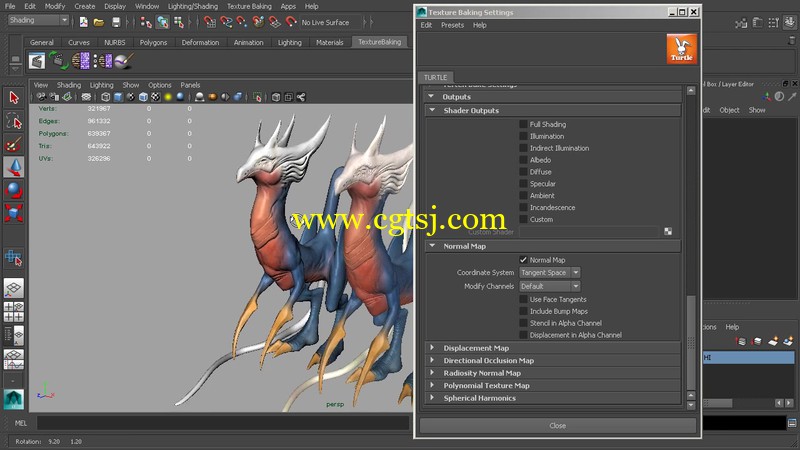
Task: Create a new scene with the toolbar icon
Action: point(84,22)
